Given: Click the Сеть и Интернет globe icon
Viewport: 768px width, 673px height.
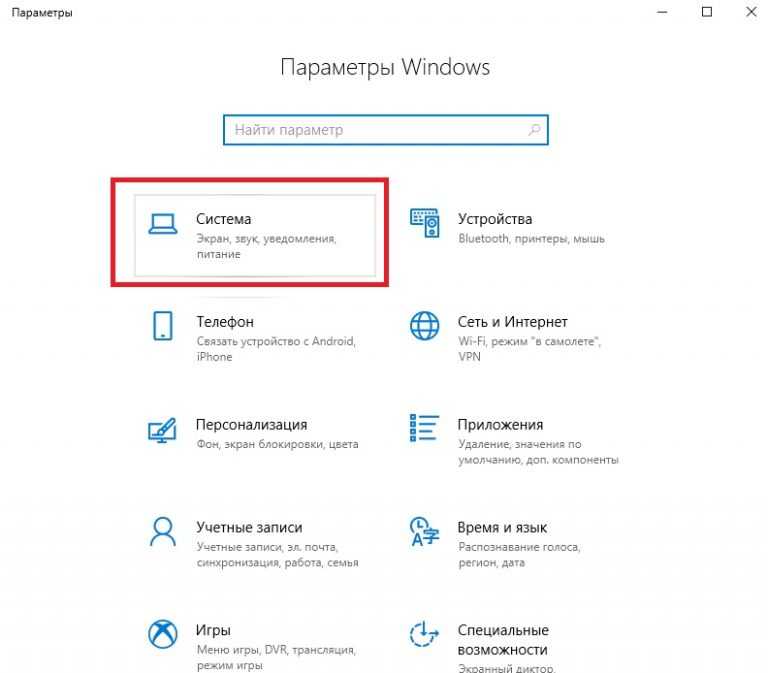Looking at the screenshot, I should pyautogui.click(x=425, y=326).
